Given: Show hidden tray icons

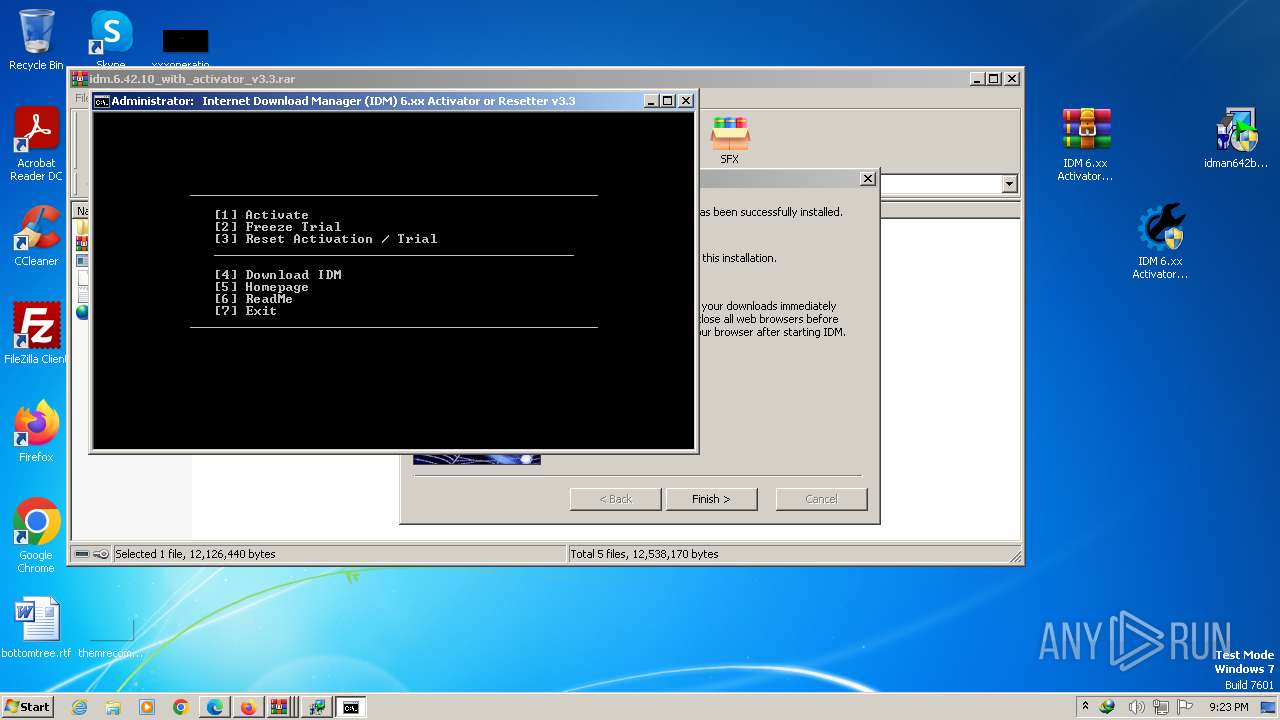Looking at the screenshot, I should click(1085, 707).
